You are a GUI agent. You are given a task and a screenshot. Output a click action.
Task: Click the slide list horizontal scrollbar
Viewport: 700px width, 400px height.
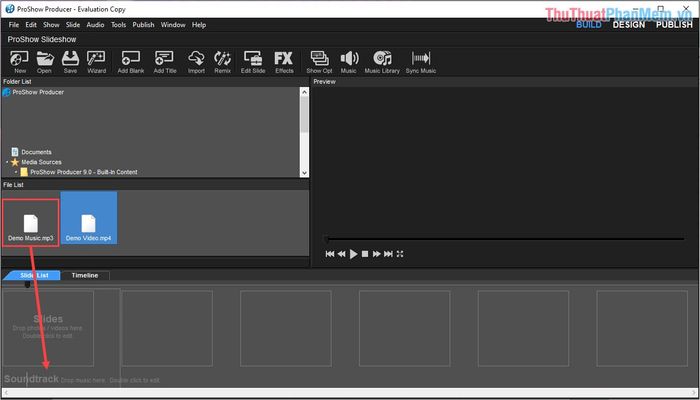[x=350, y=393]
